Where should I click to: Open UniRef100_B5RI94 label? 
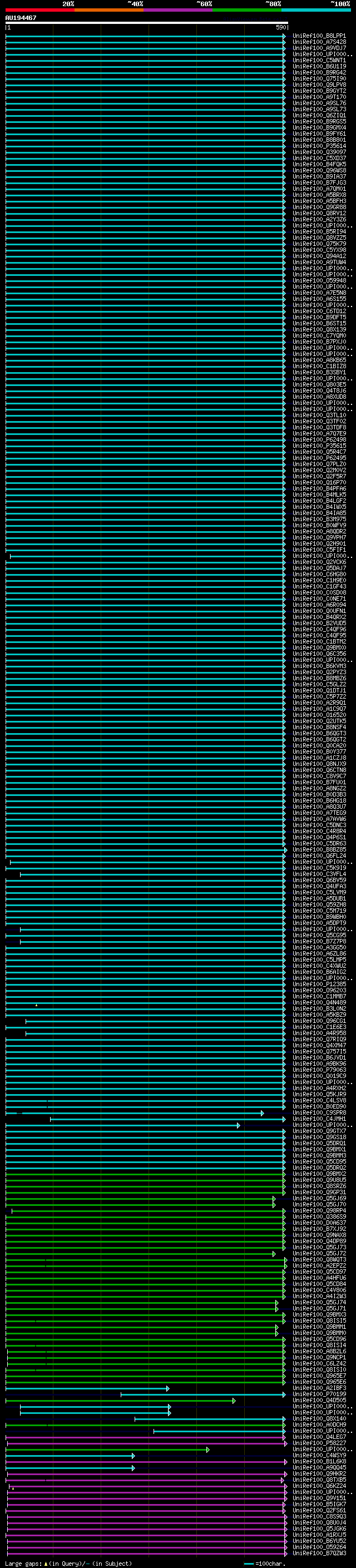[x=319, y=231]
